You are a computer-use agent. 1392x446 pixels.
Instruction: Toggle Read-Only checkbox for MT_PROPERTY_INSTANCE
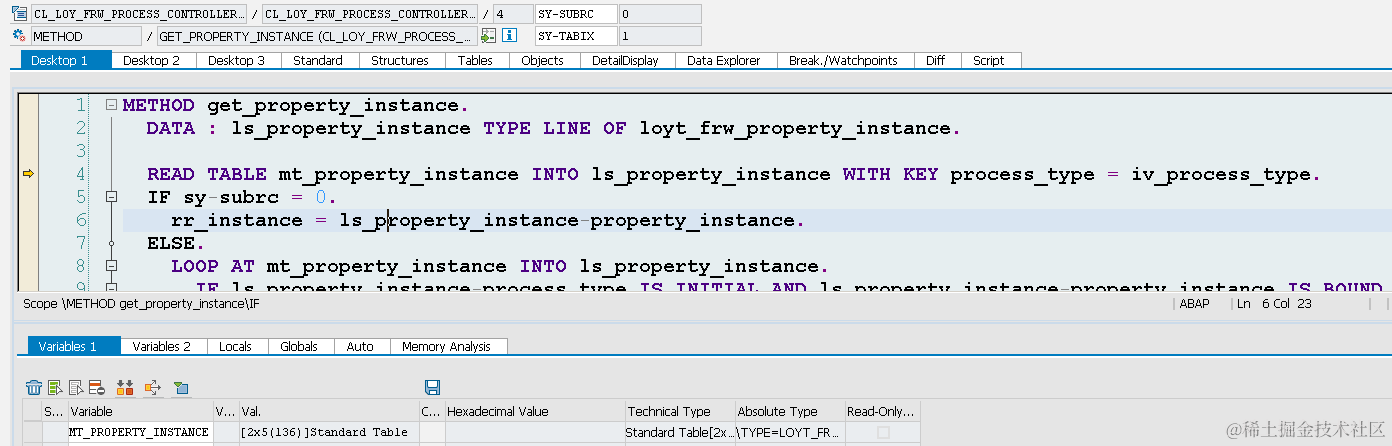(x=882, y=432)
